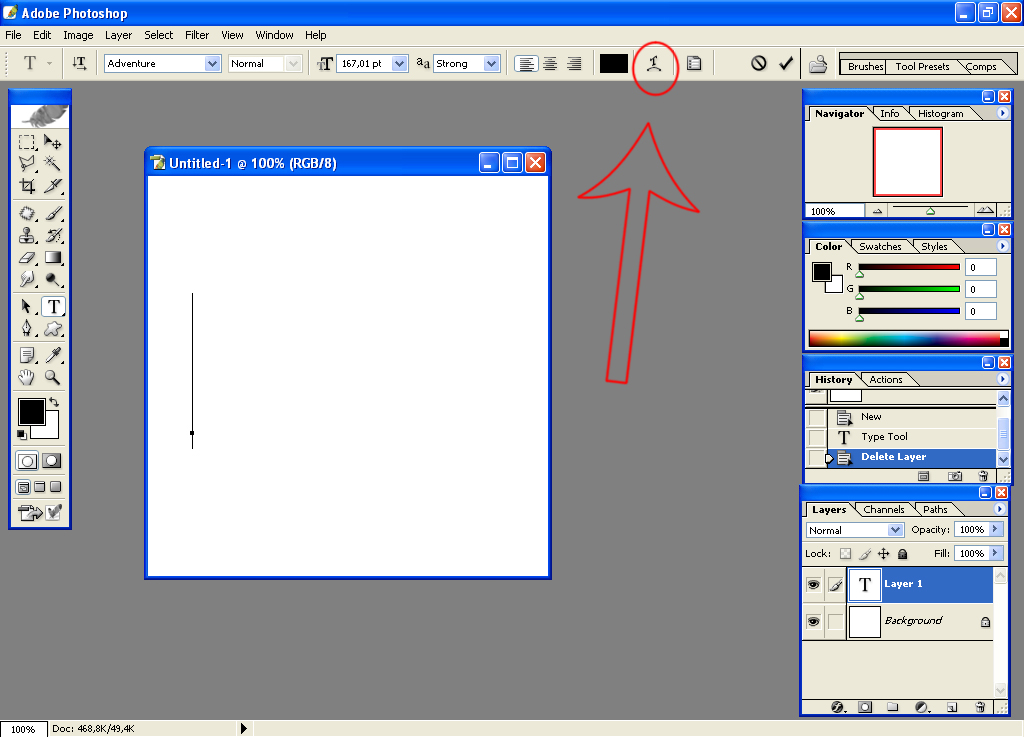This screenshot has height=737, width=1024.
Task: Swap foreground and background colors
Action: [x=54, y=402]
